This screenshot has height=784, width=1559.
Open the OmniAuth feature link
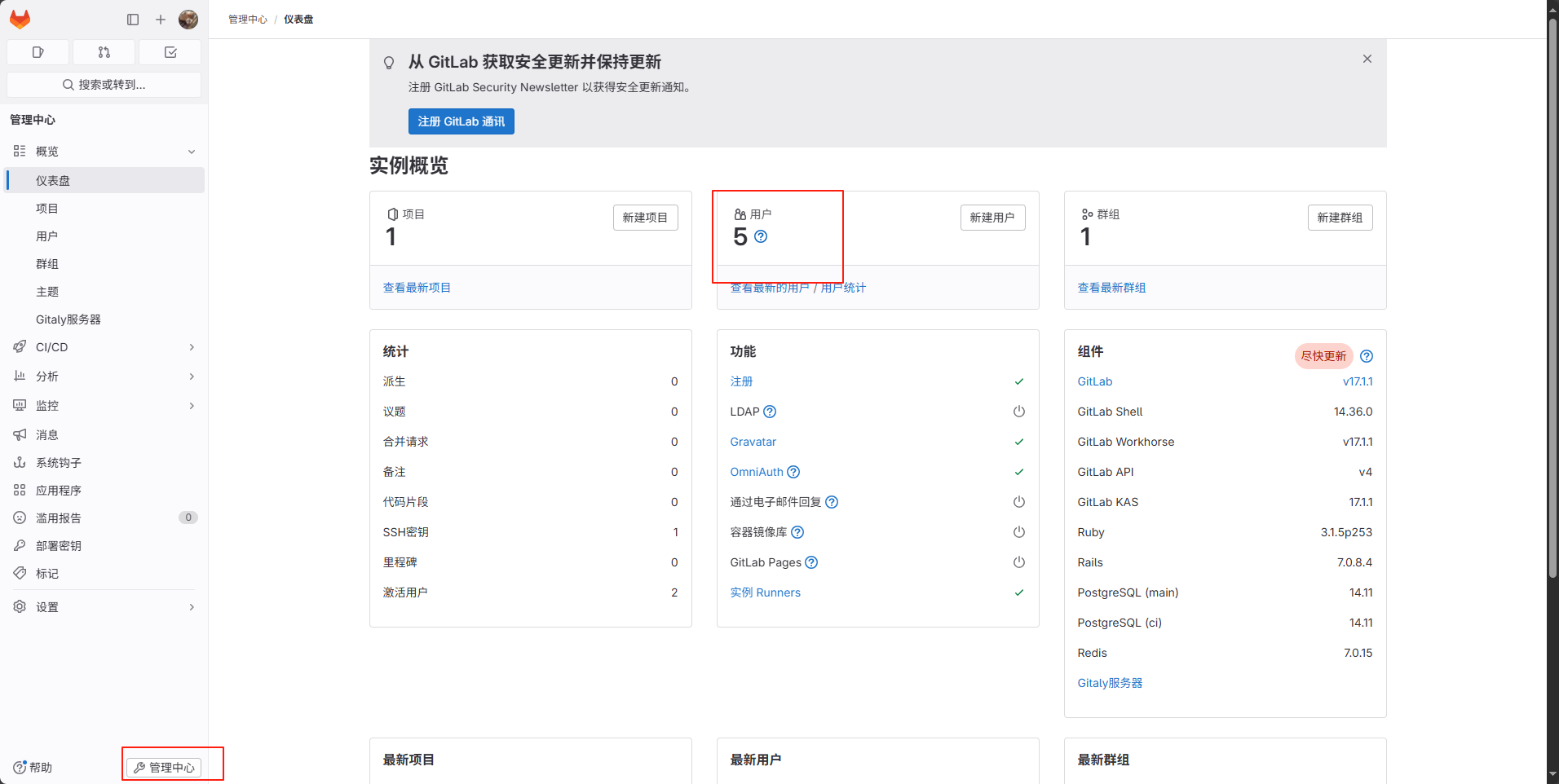[757, 472]
